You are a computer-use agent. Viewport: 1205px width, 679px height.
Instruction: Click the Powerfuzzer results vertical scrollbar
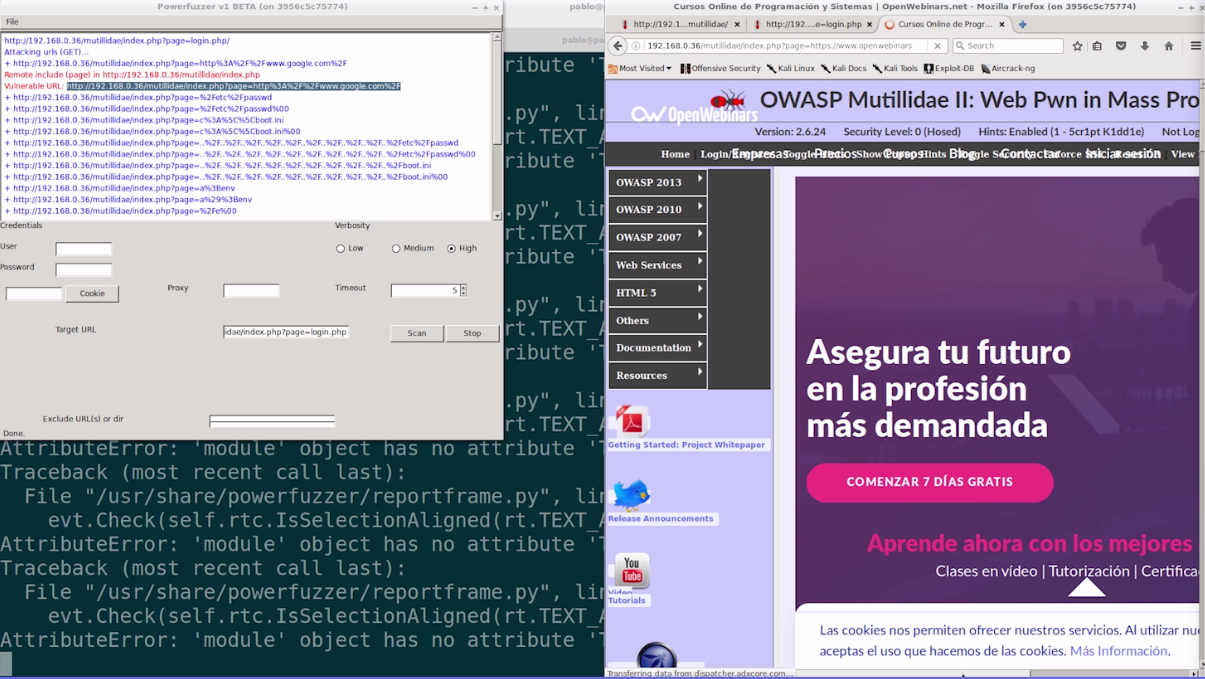(497, 126)
